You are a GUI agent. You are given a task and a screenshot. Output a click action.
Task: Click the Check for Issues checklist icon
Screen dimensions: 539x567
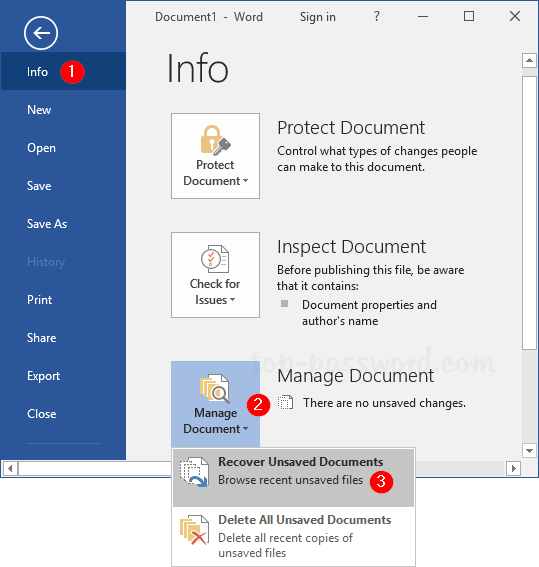(x=215, y=258)
